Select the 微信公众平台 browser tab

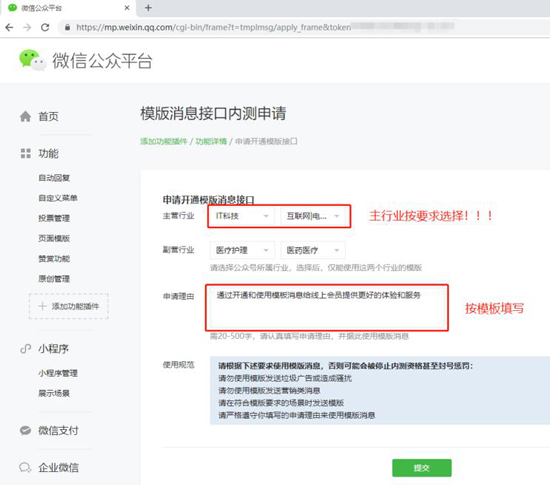[68, 8]
